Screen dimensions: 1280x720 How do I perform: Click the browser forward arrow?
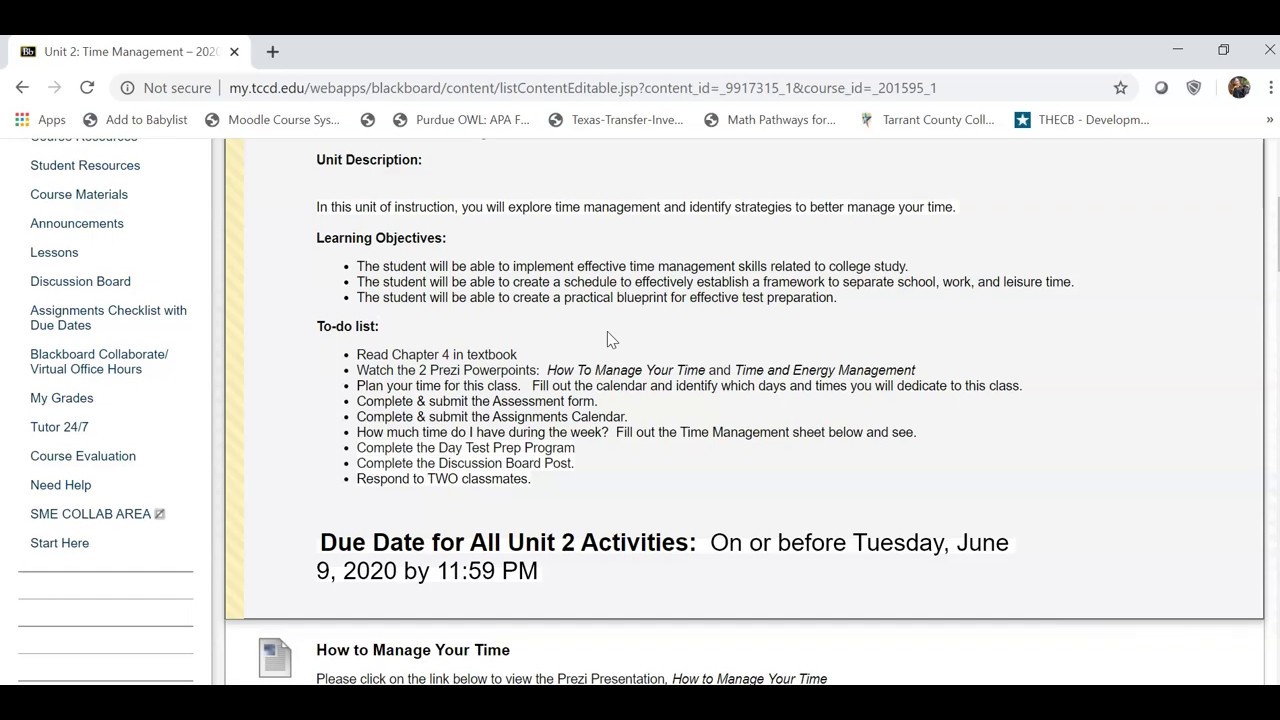pos(54,88)
